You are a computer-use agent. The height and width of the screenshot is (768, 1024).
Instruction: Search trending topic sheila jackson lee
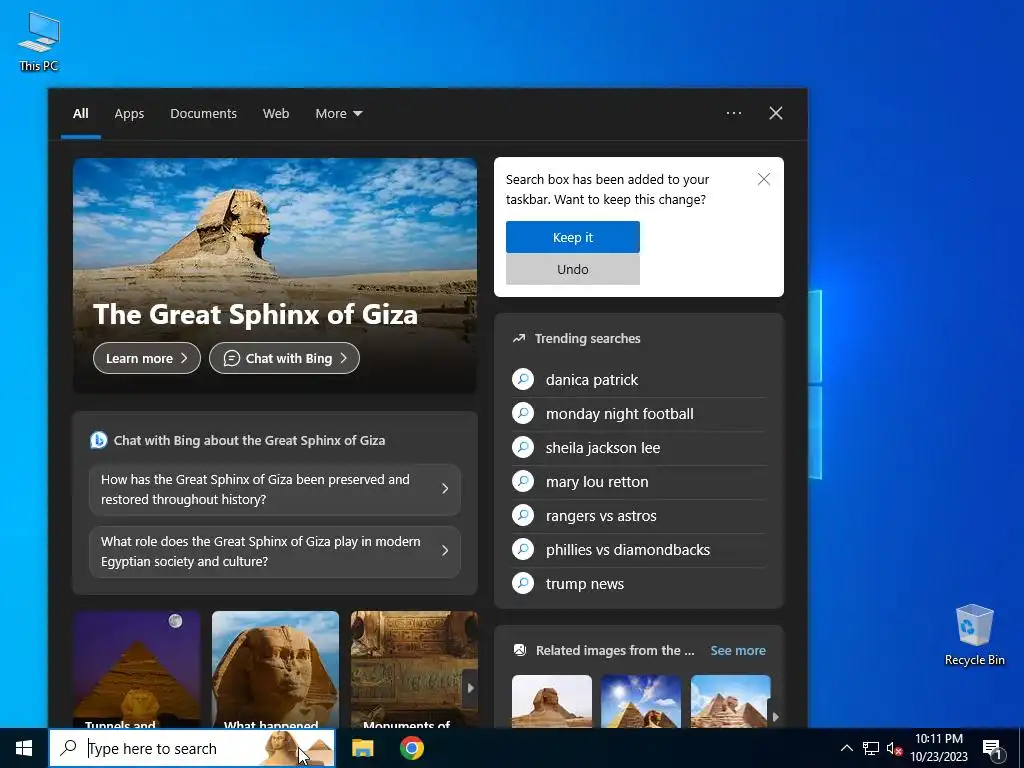[639, 447]
